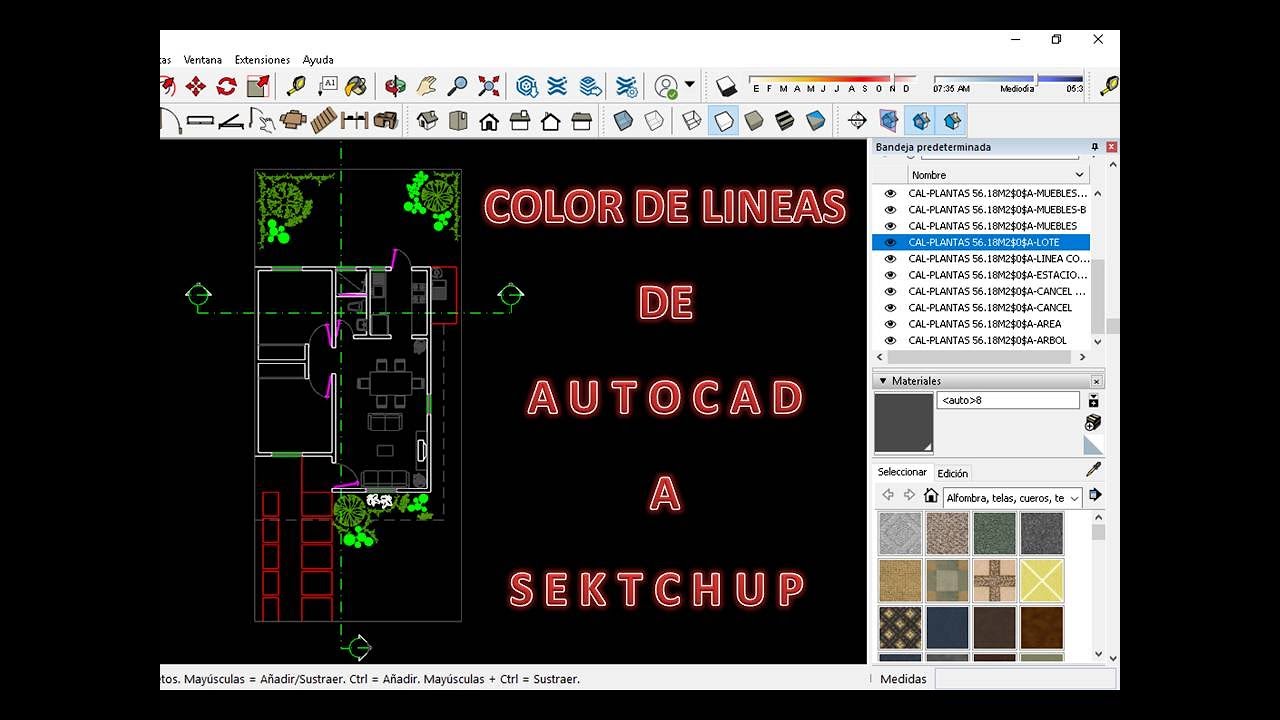Click the user account sign-in icon
The height and width of the screenshot is (720, 1280).
666,86
